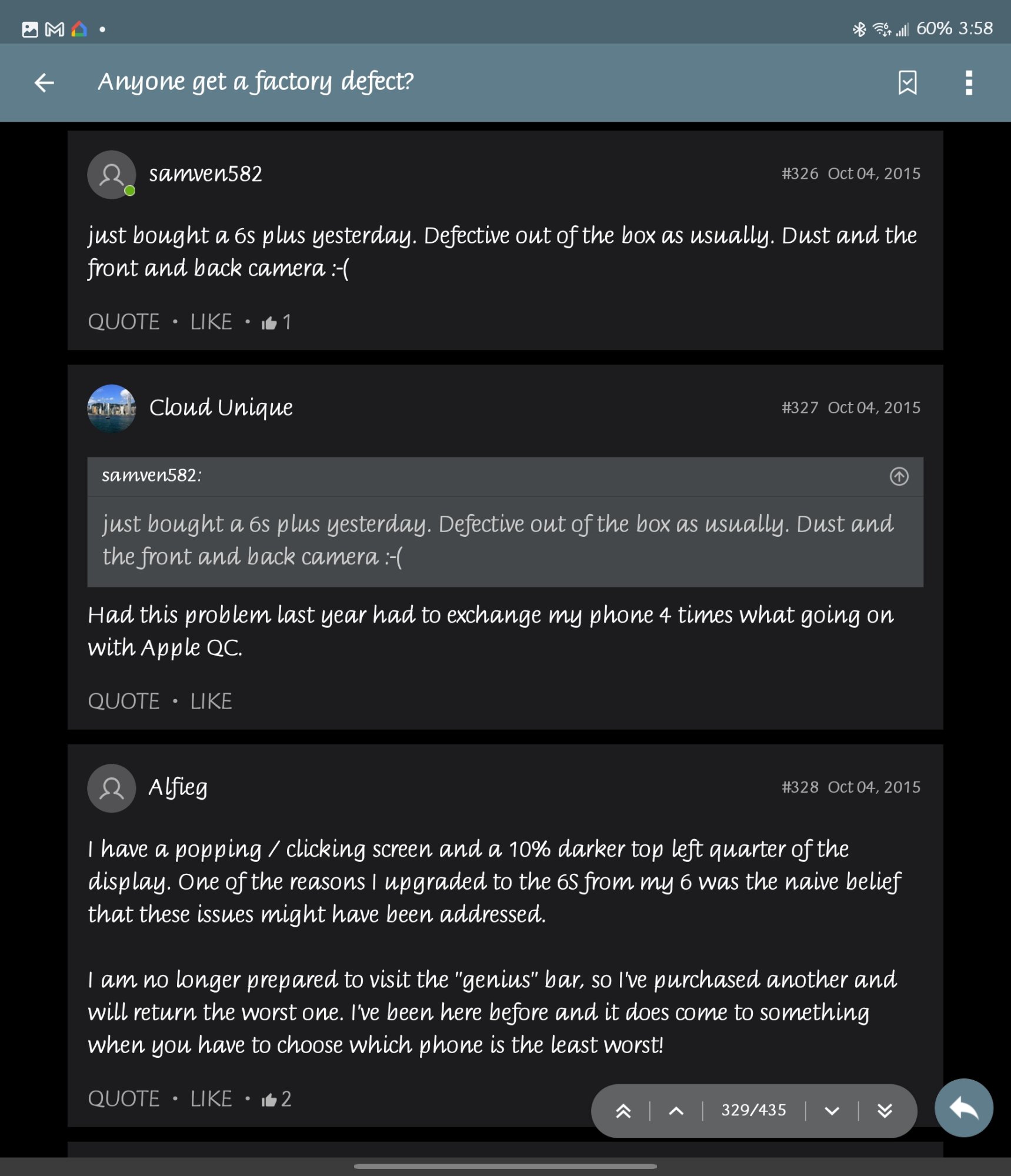Open Cloud Unique's avatar thumbnail

click(x=112, y=409)
